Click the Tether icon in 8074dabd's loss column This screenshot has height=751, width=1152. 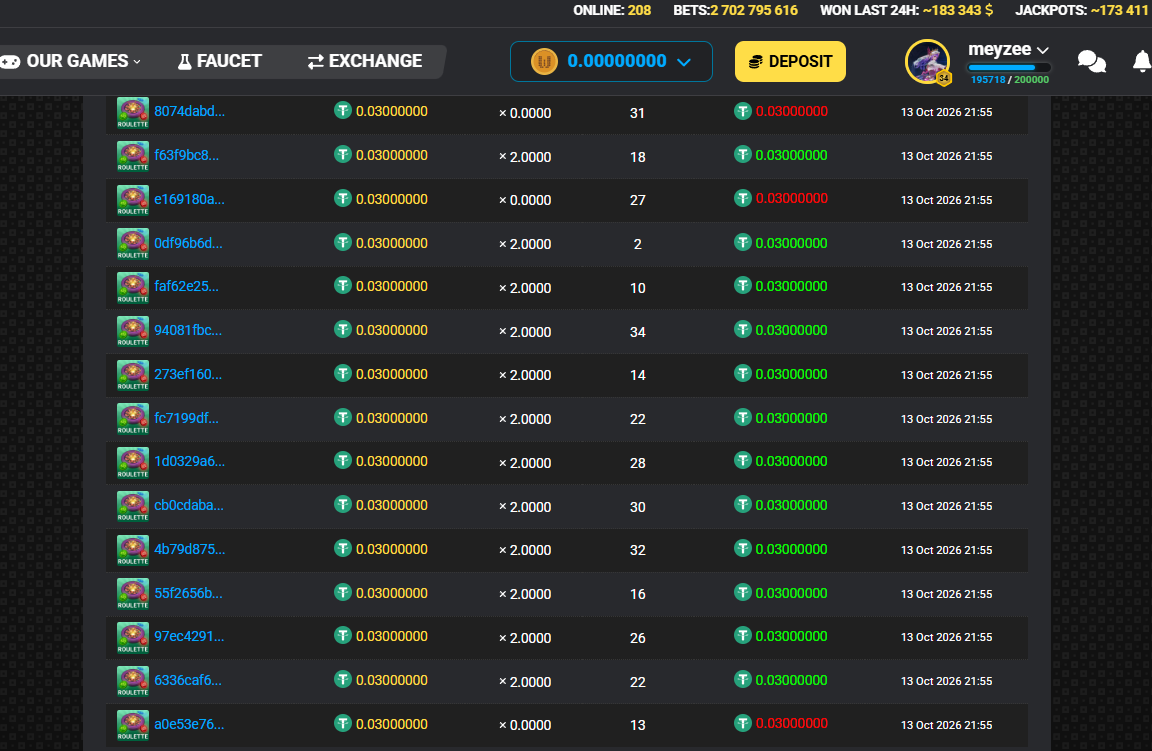(x=743, y=112)
